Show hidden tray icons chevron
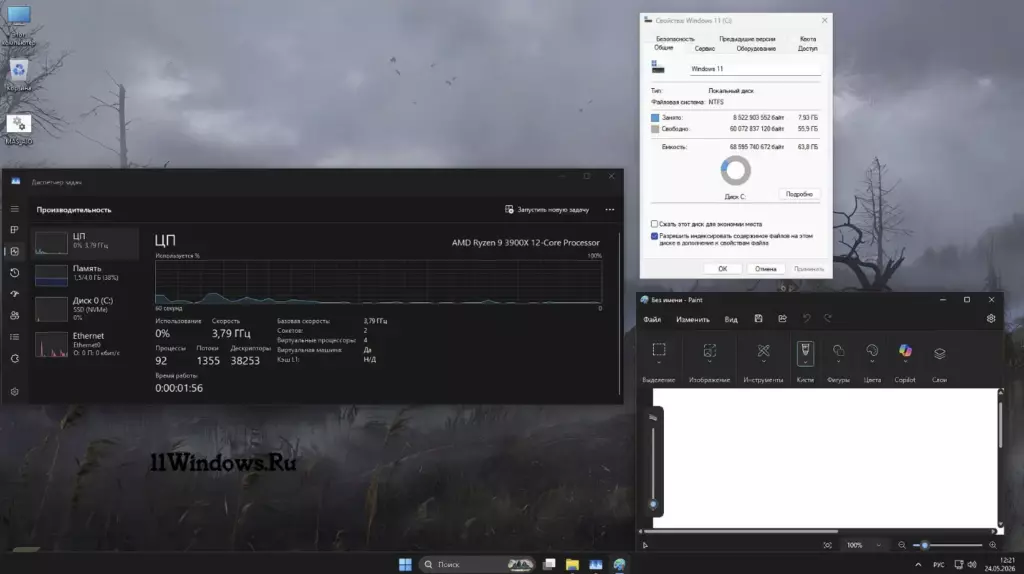 918,564
